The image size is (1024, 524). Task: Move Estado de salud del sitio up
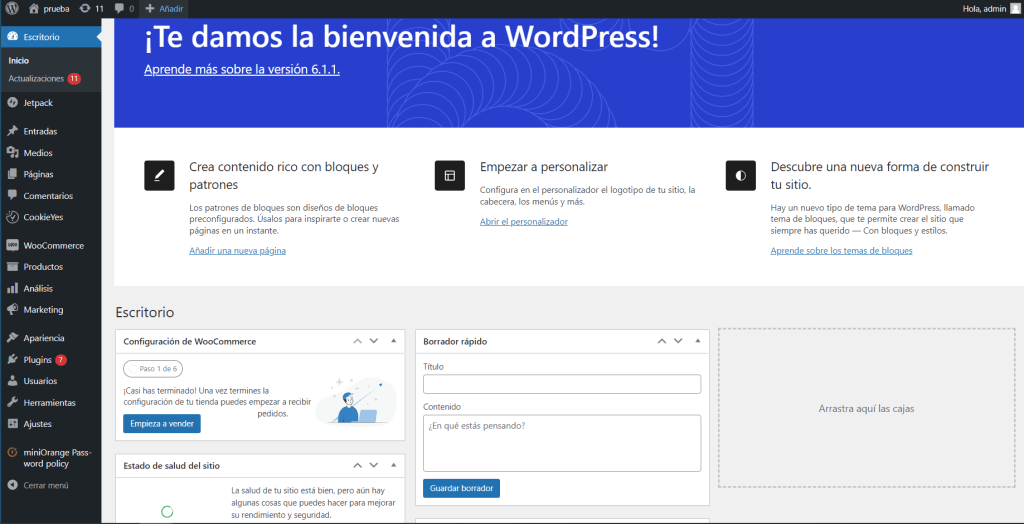(357, 466)
